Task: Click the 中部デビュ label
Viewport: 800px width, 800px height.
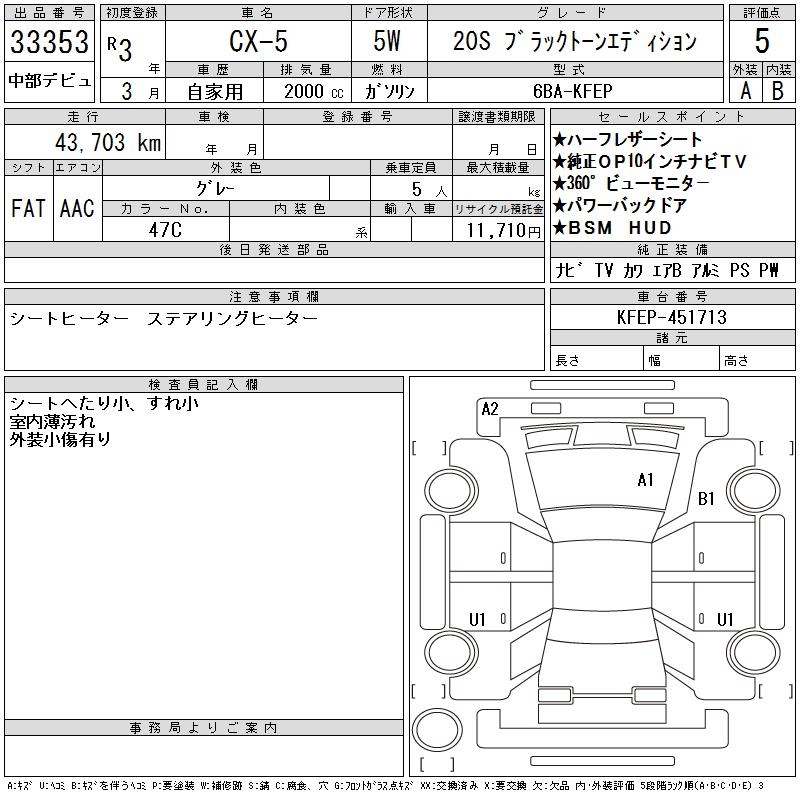Action: (49, 81)
